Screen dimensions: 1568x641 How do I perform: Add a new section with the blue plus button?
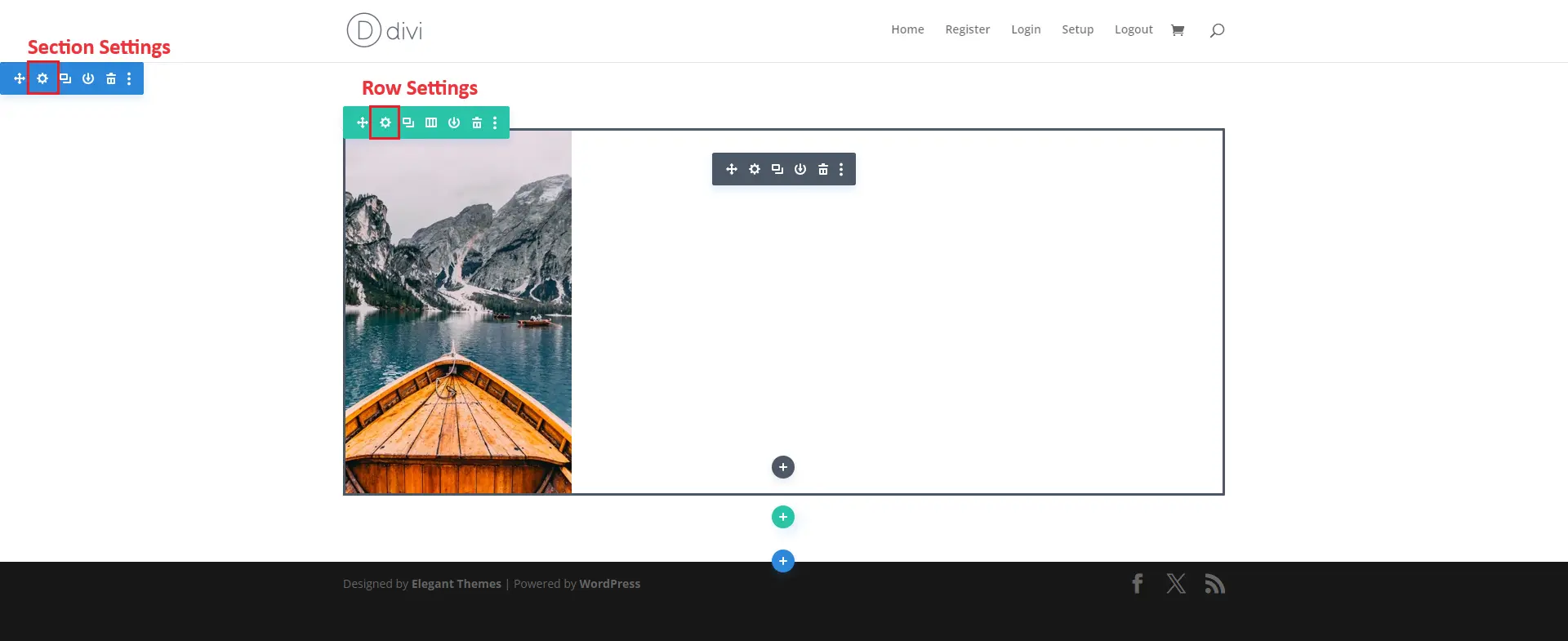click(x=783, y=561)
